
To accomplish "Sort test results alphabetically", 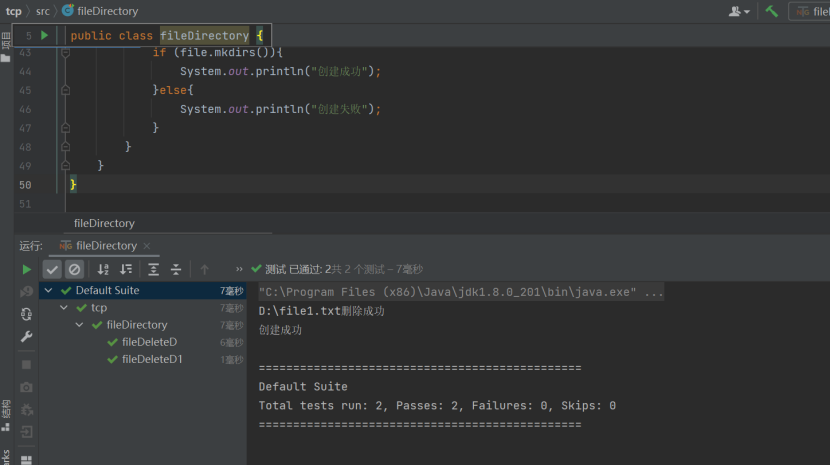I will 103,269.
